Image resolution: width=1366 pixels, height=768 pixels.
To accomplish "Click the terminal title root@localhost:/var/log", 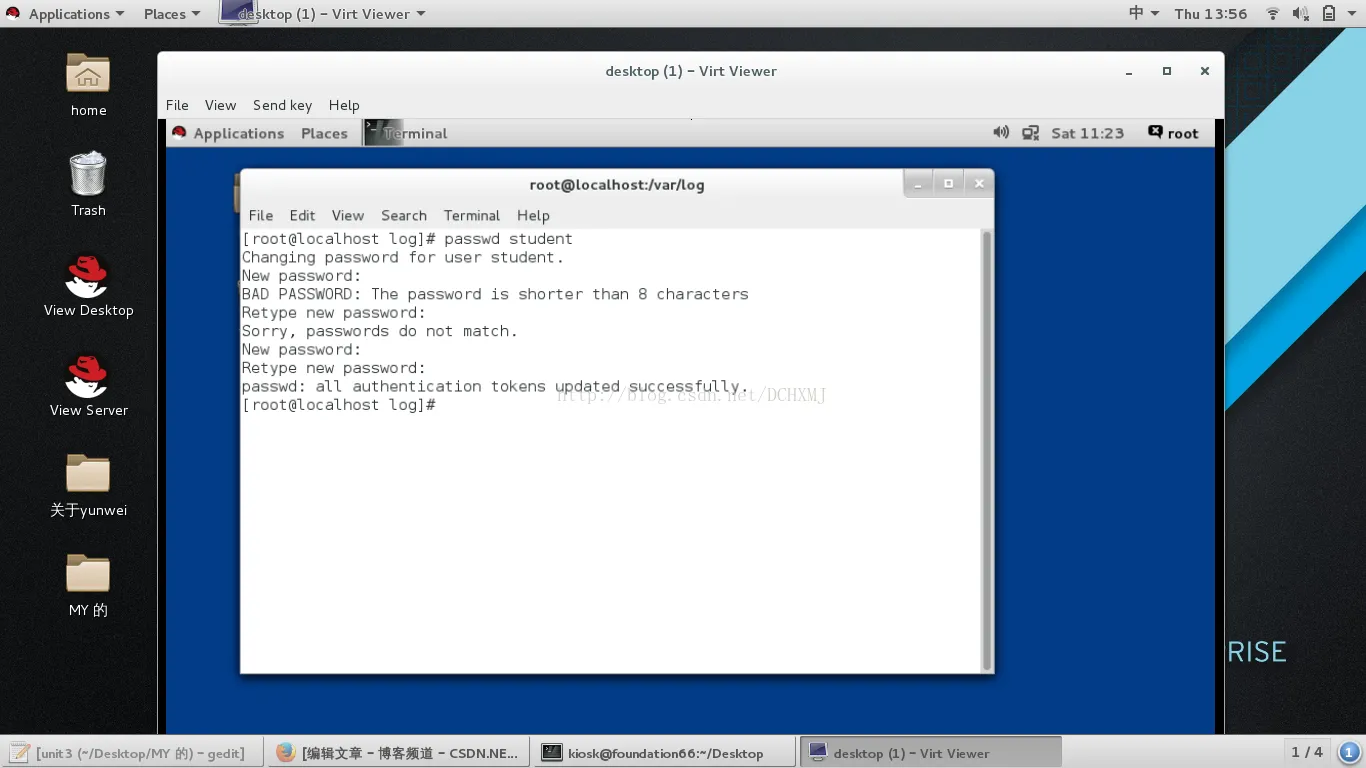I will coord(617,185).
